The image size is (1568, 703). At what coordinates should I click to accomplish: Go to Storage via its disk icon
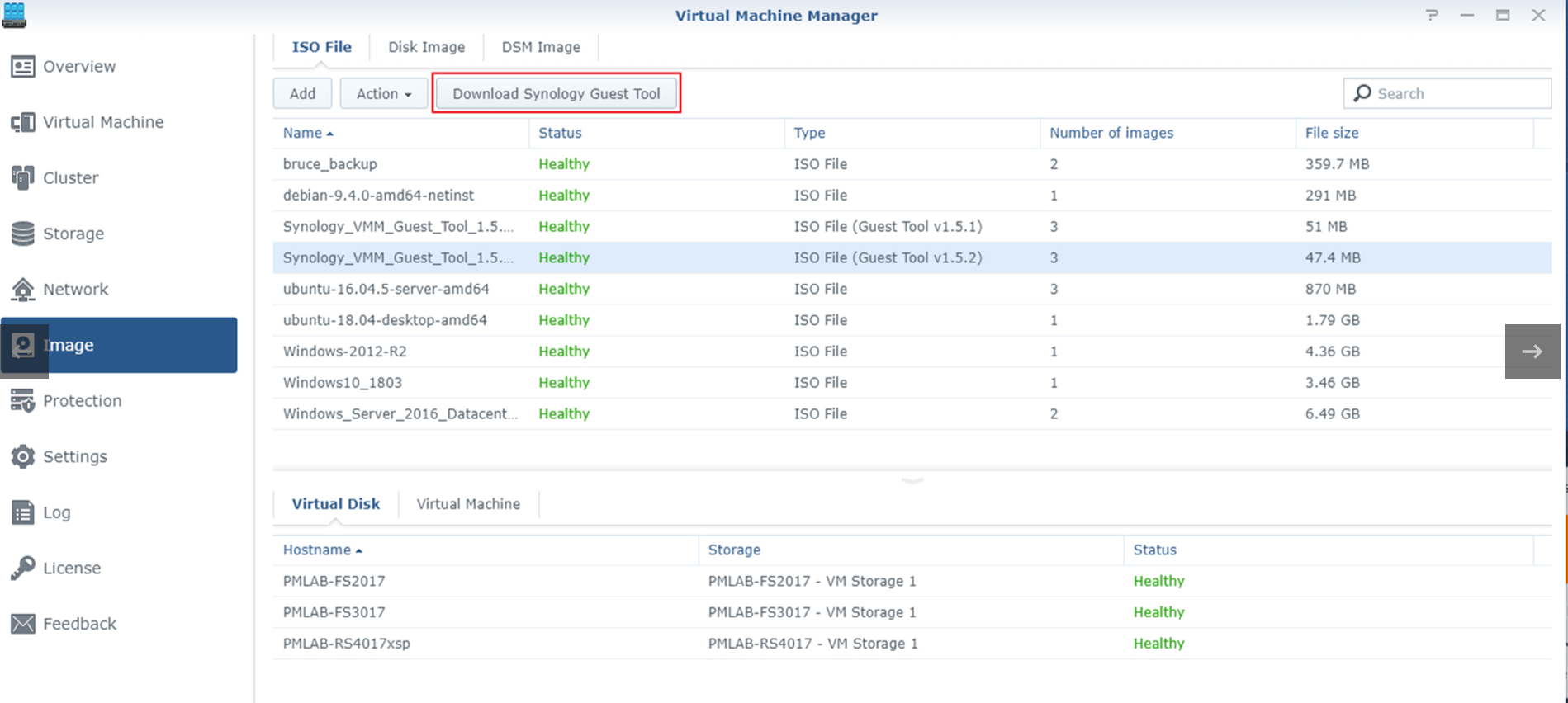22,234
